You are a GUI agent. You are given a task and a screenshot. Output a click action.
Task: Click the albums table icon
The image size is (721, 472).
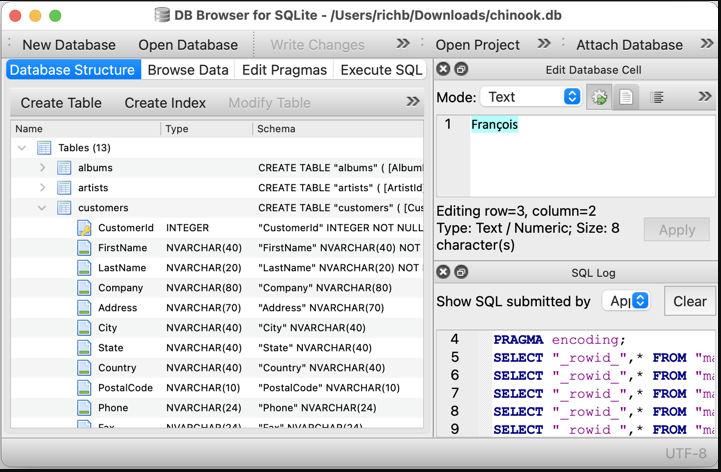pyautogui.click(x=65, y=168)
